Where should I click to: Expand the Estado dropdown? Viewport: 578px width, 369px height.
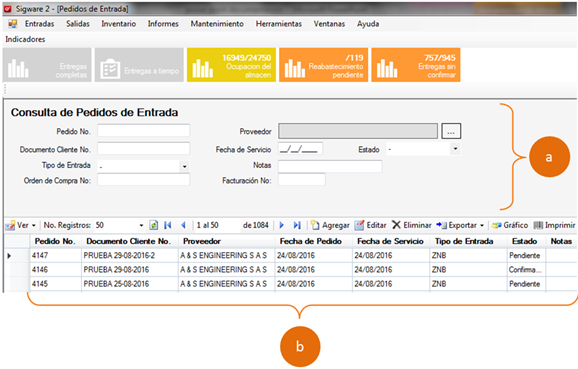(x=456, y=149)
